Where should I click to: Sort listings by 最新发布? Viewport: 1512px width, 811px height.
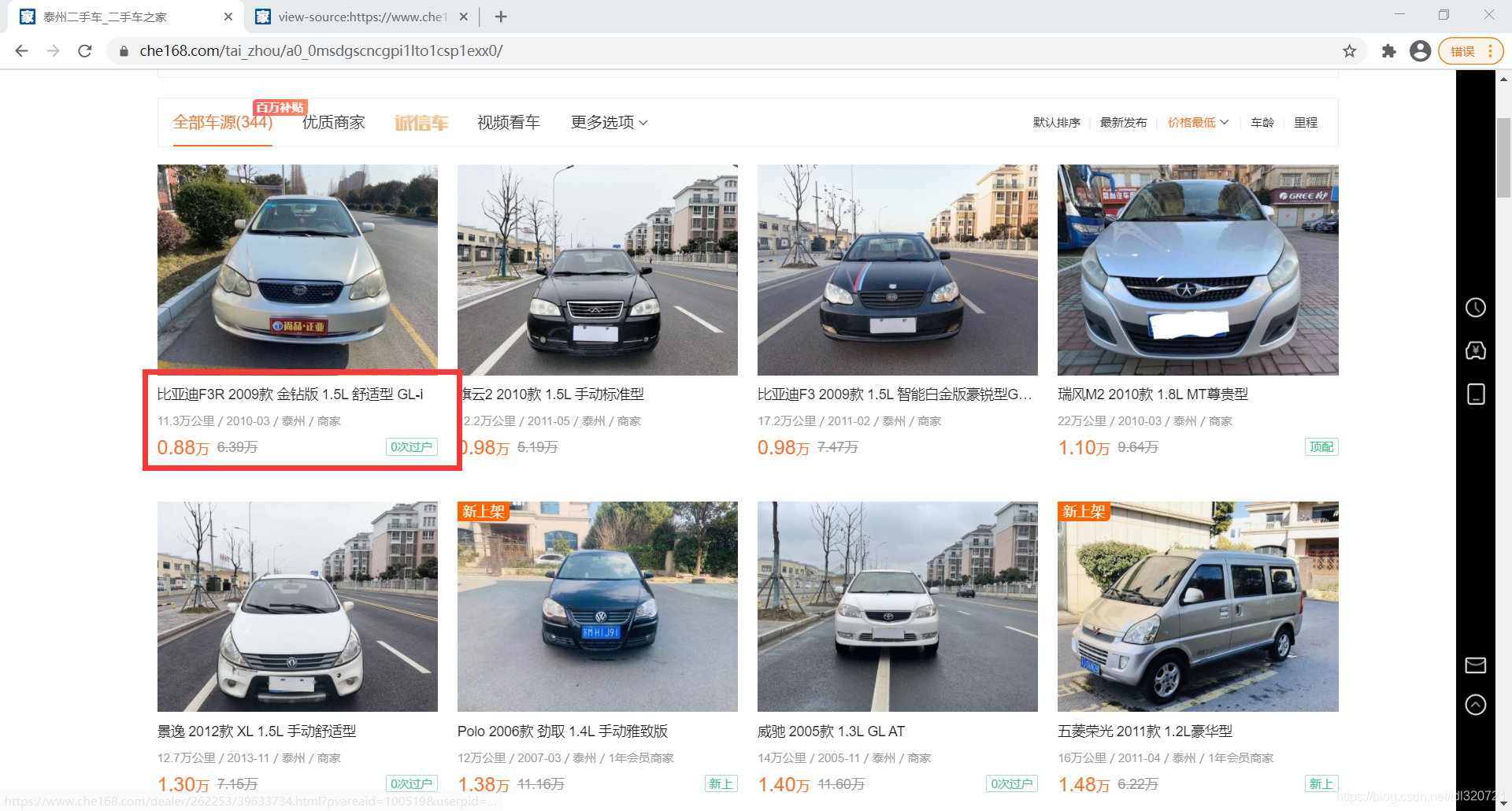coord(1123,122)
